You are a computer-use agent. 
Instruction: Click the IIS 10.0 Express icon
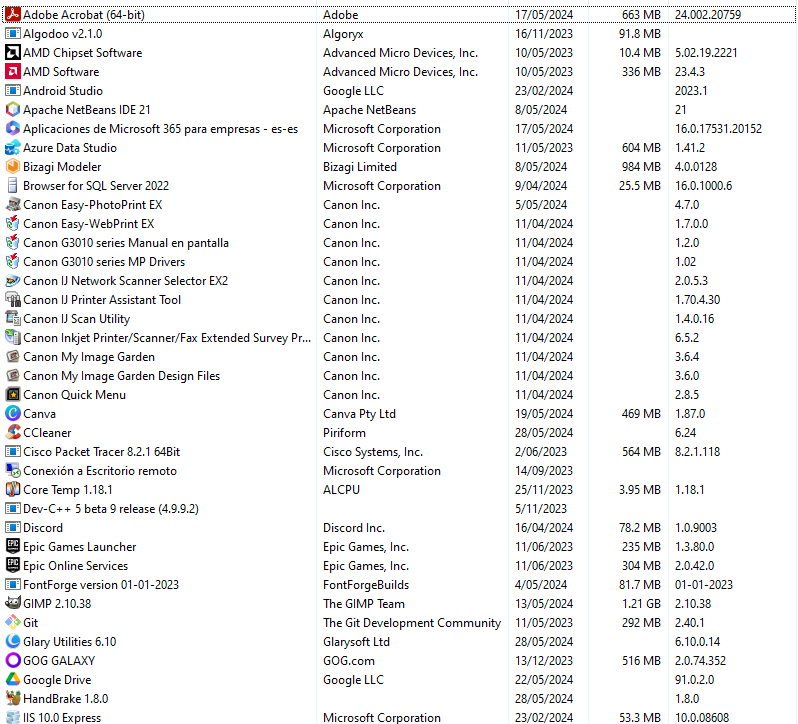click(13, 717)
